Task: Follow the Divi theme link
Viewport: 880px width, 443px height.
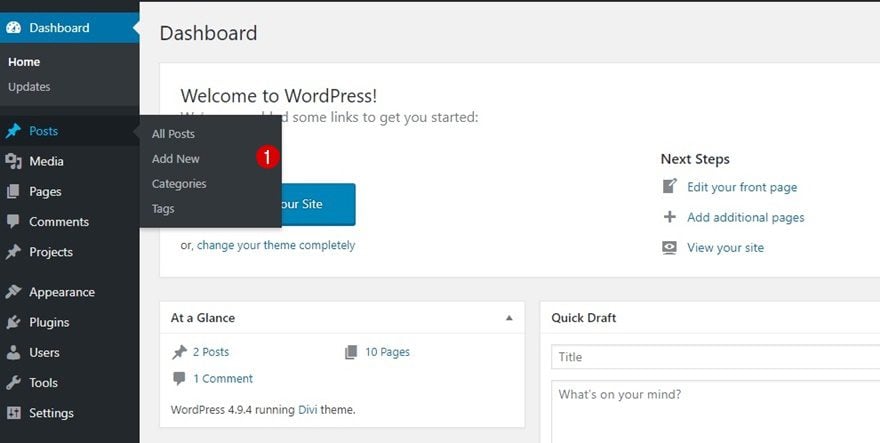Action: 307,410
